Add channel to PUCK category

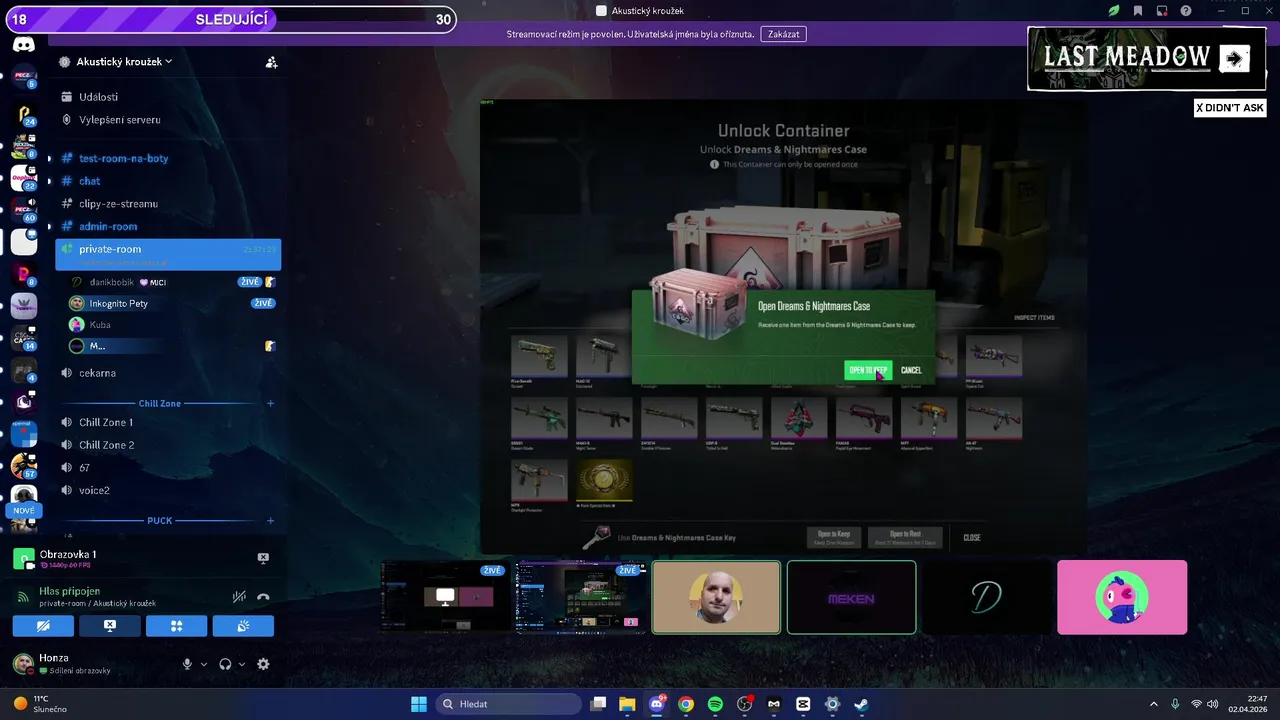271,521
